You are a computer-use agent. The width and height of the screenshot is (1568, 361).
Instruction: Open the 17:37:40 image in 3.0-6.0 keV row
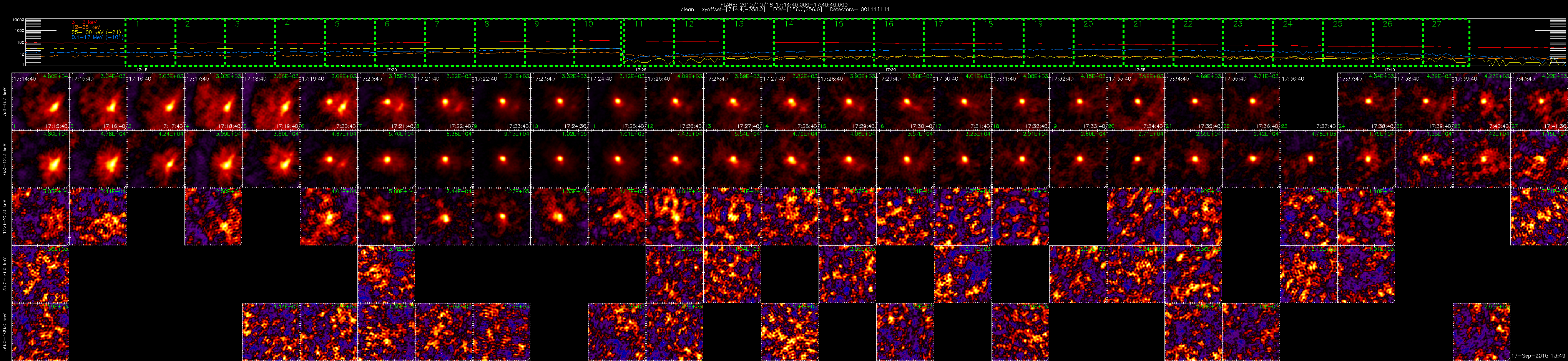(1366, 102)
